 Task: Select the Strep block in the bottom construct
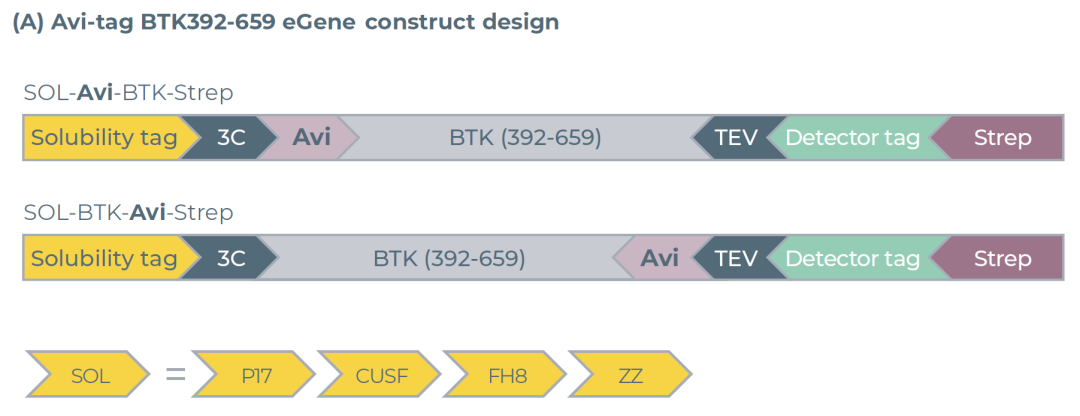[1002, 258]
